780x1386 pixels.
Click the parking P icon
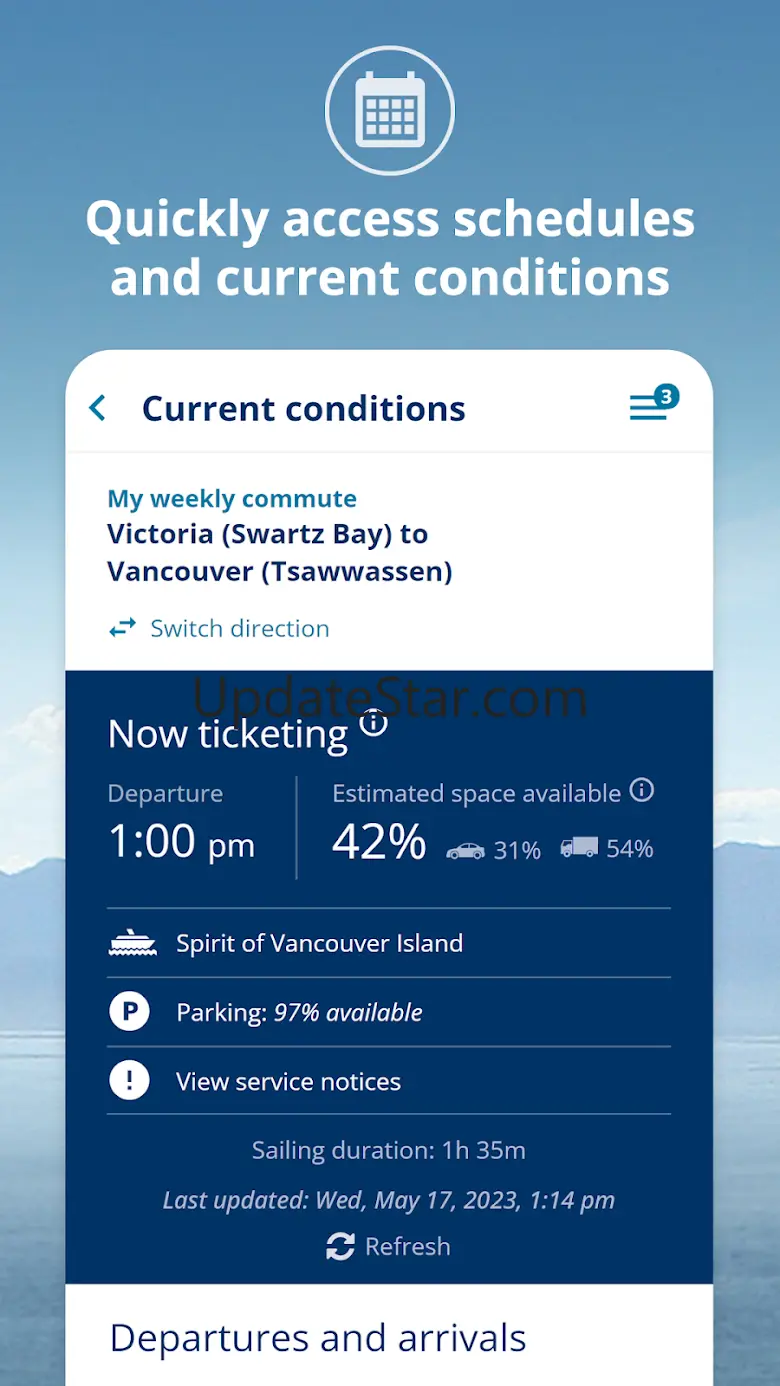[x=129, y=1012]
